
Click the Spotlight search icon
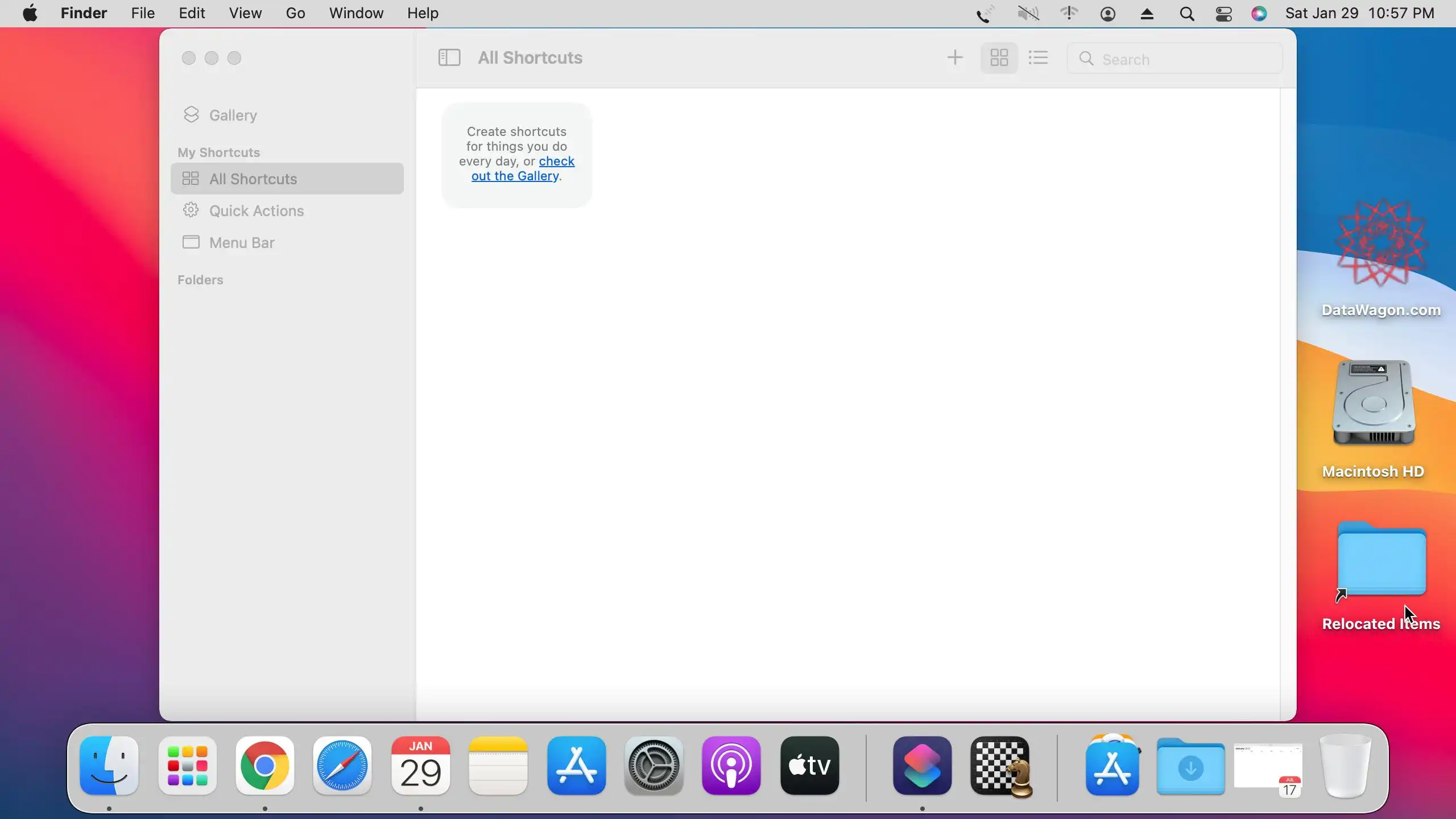click(x=1186, y=14)
